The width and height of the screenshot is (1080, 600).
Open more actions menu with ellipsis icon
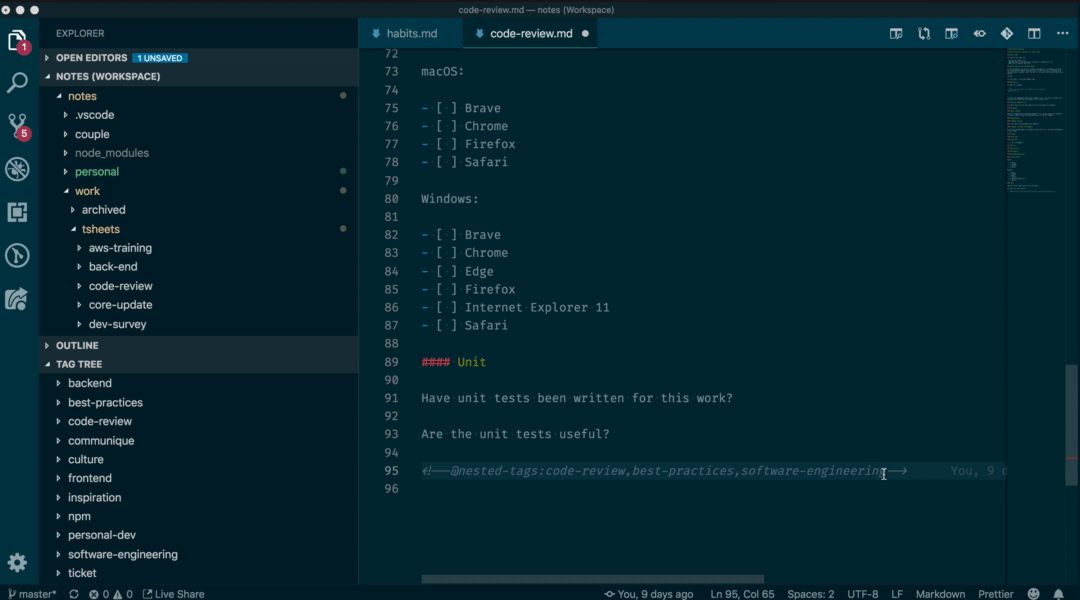(1062, 33)
